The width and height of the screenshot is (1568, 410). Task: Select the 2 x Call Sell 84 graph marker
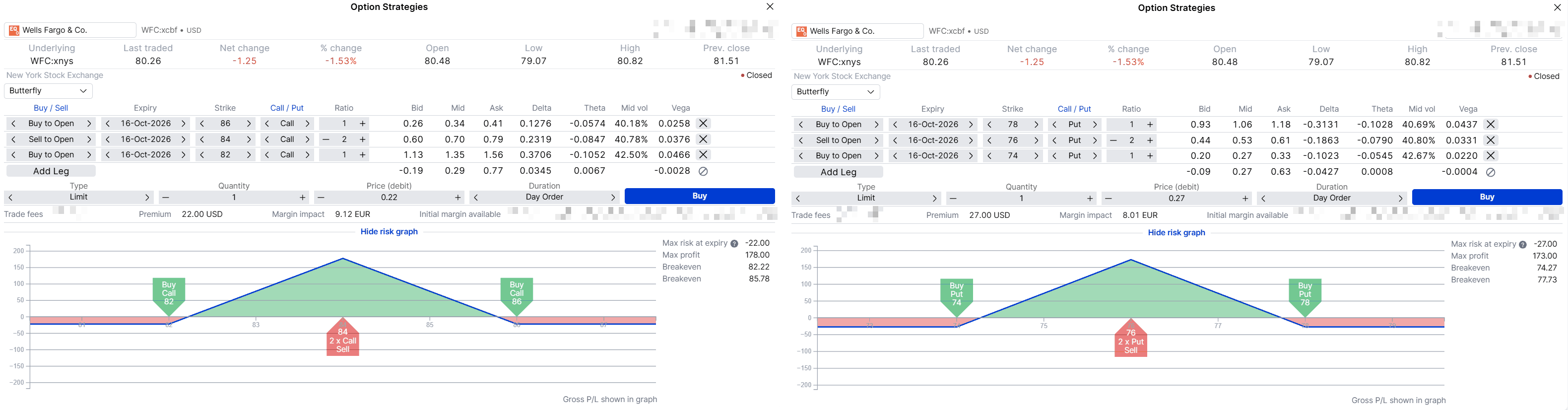tap(343, 338)
